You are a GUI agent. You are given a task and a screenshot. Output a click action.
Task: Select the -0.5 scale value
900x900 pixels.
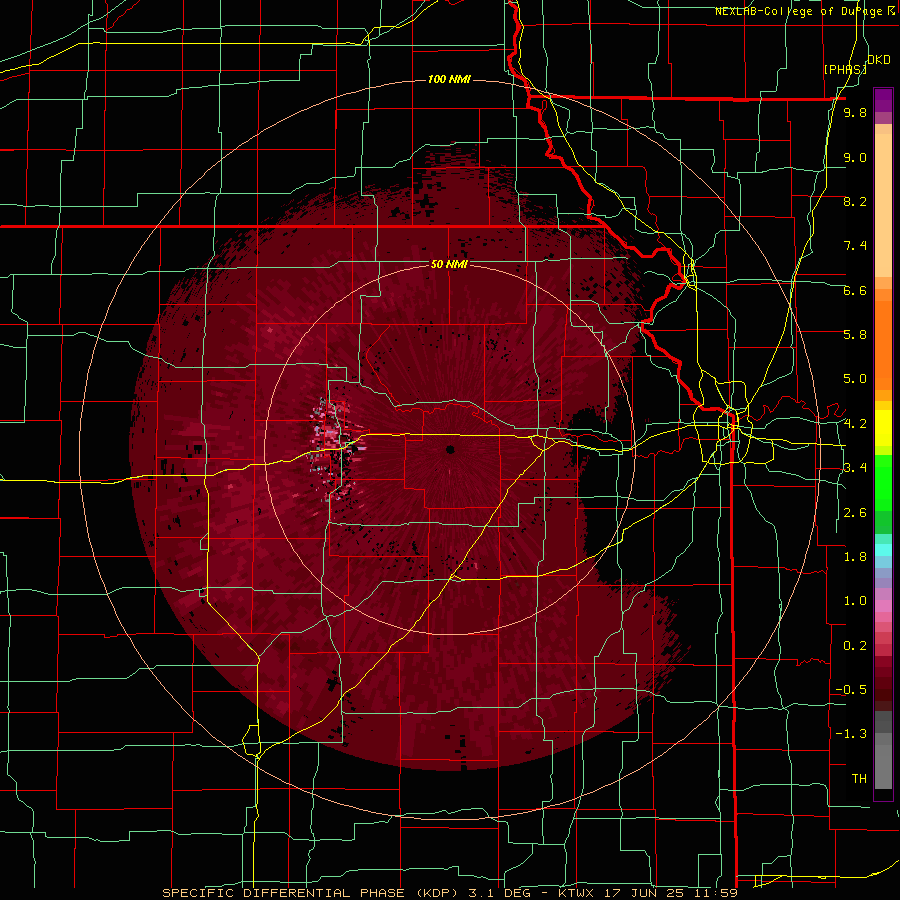click(x=851, y=690)
